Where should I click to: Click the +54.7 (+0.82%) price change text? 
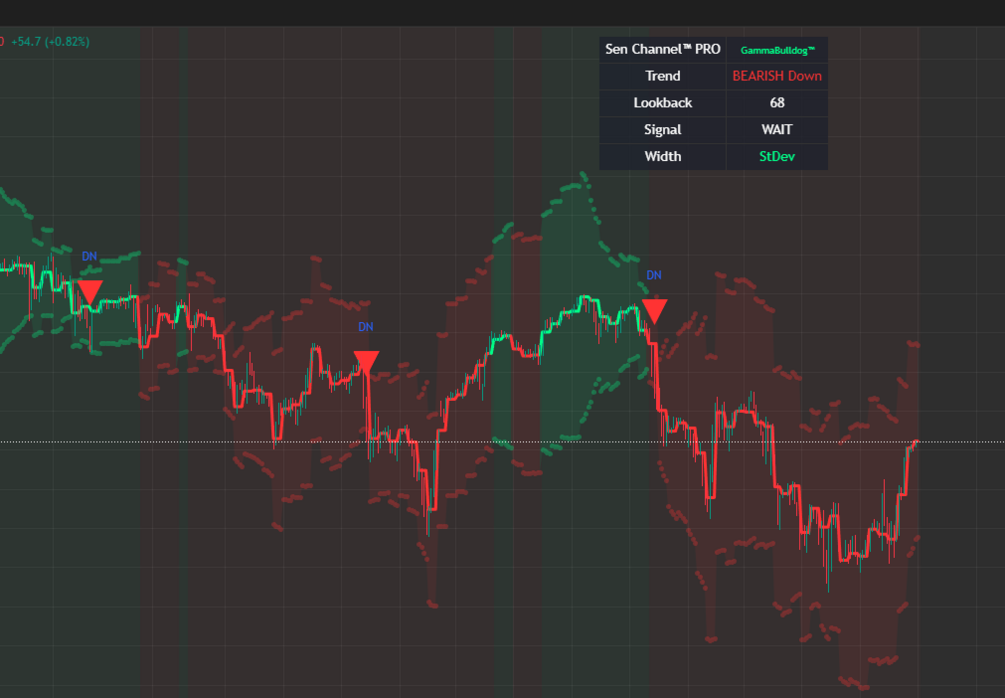click(50, 42)
